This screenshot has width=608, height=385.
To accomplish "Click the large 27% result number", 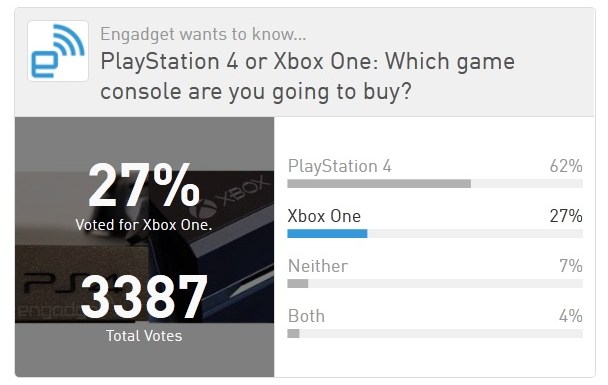I will 144,185.
